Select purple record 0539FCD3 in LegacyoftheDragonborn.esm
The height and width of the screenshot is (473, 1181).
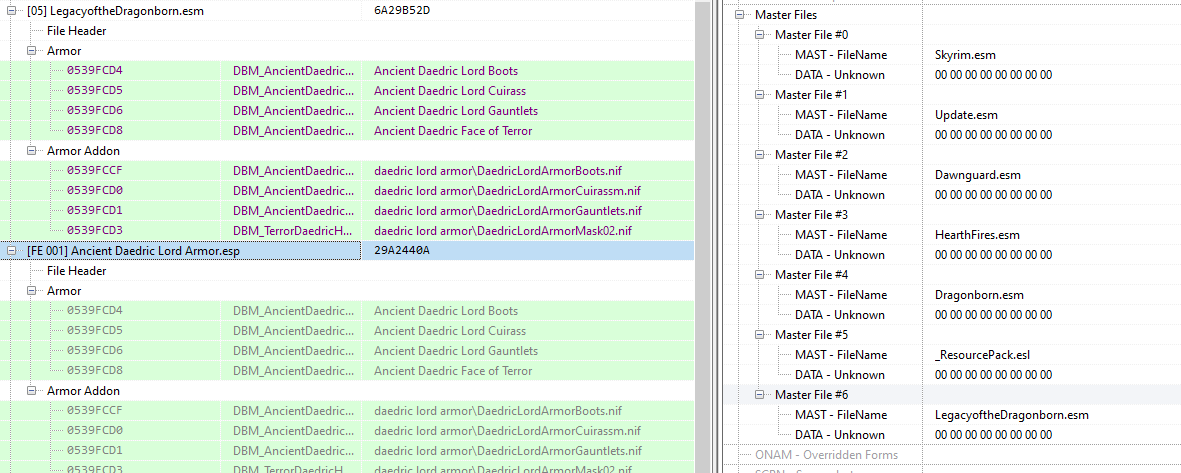(x=95, y=230)
